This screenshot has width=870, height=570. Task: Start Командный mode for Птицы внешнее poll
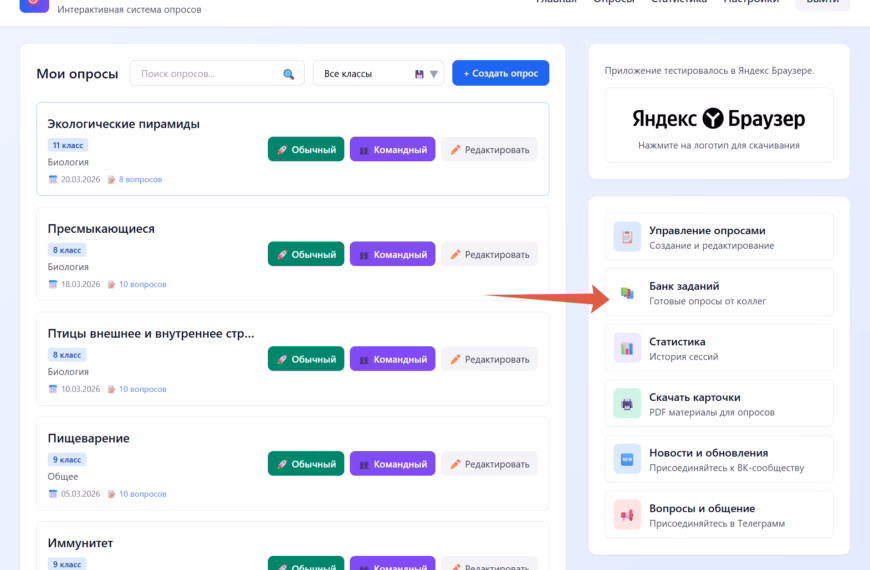[x=392, y=359]
